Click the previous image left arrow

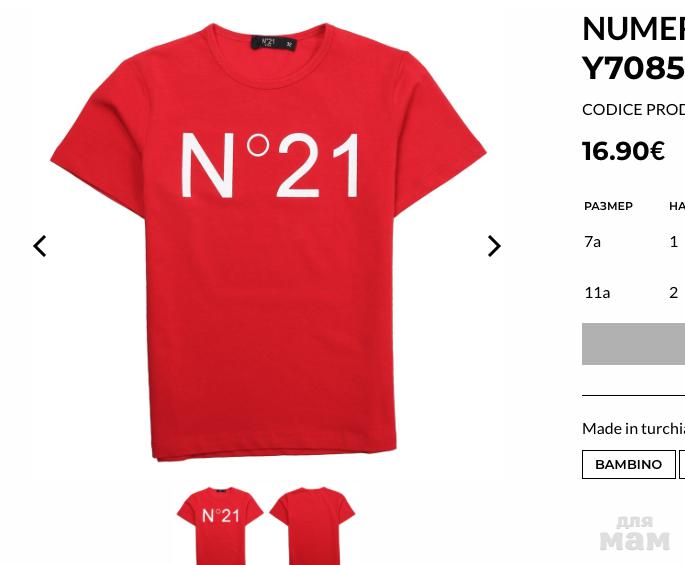[40, 246]
